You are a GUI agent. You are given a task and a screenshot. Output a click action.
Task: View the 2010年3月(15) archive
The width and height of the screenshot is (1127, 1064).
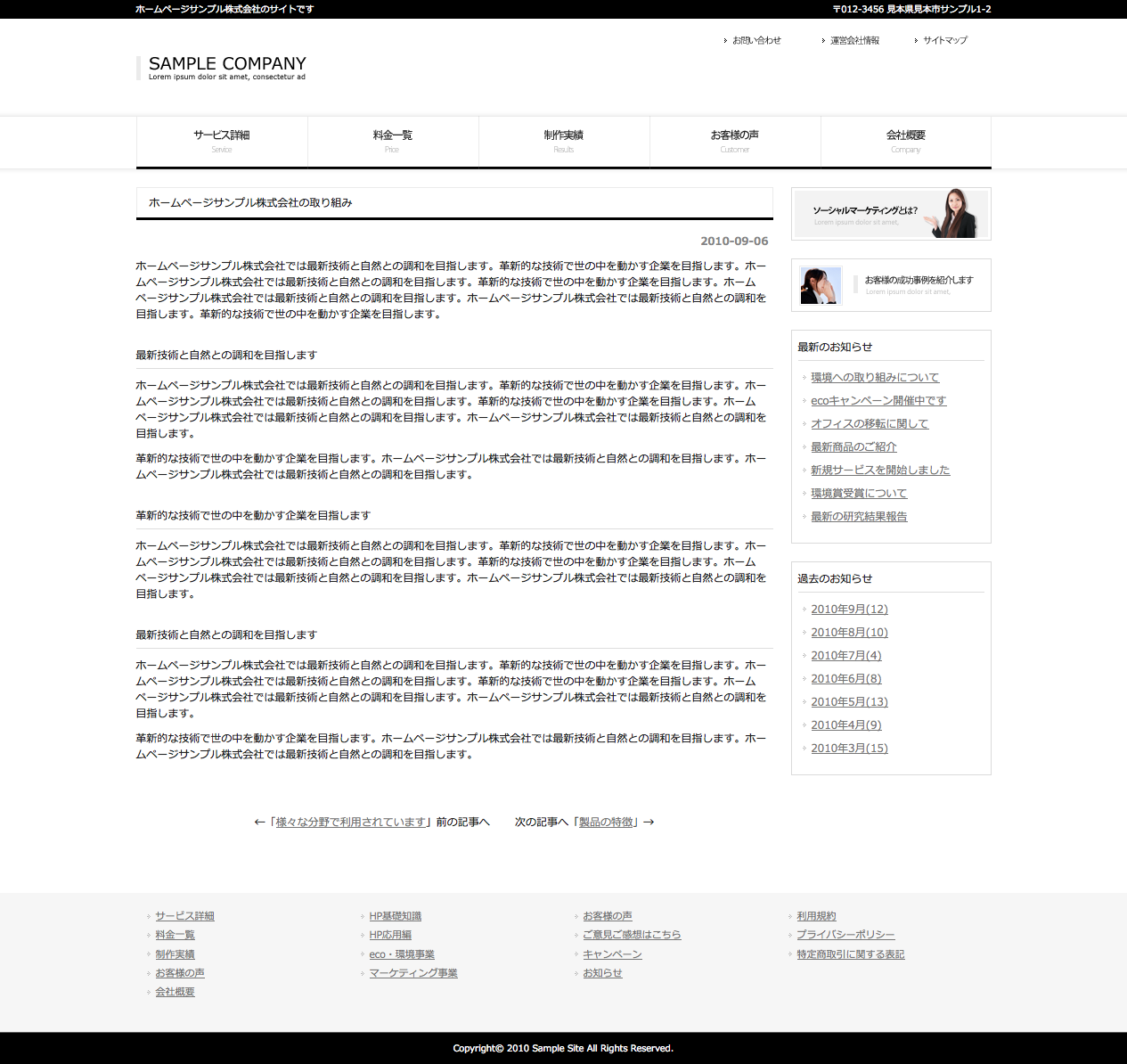849,749
